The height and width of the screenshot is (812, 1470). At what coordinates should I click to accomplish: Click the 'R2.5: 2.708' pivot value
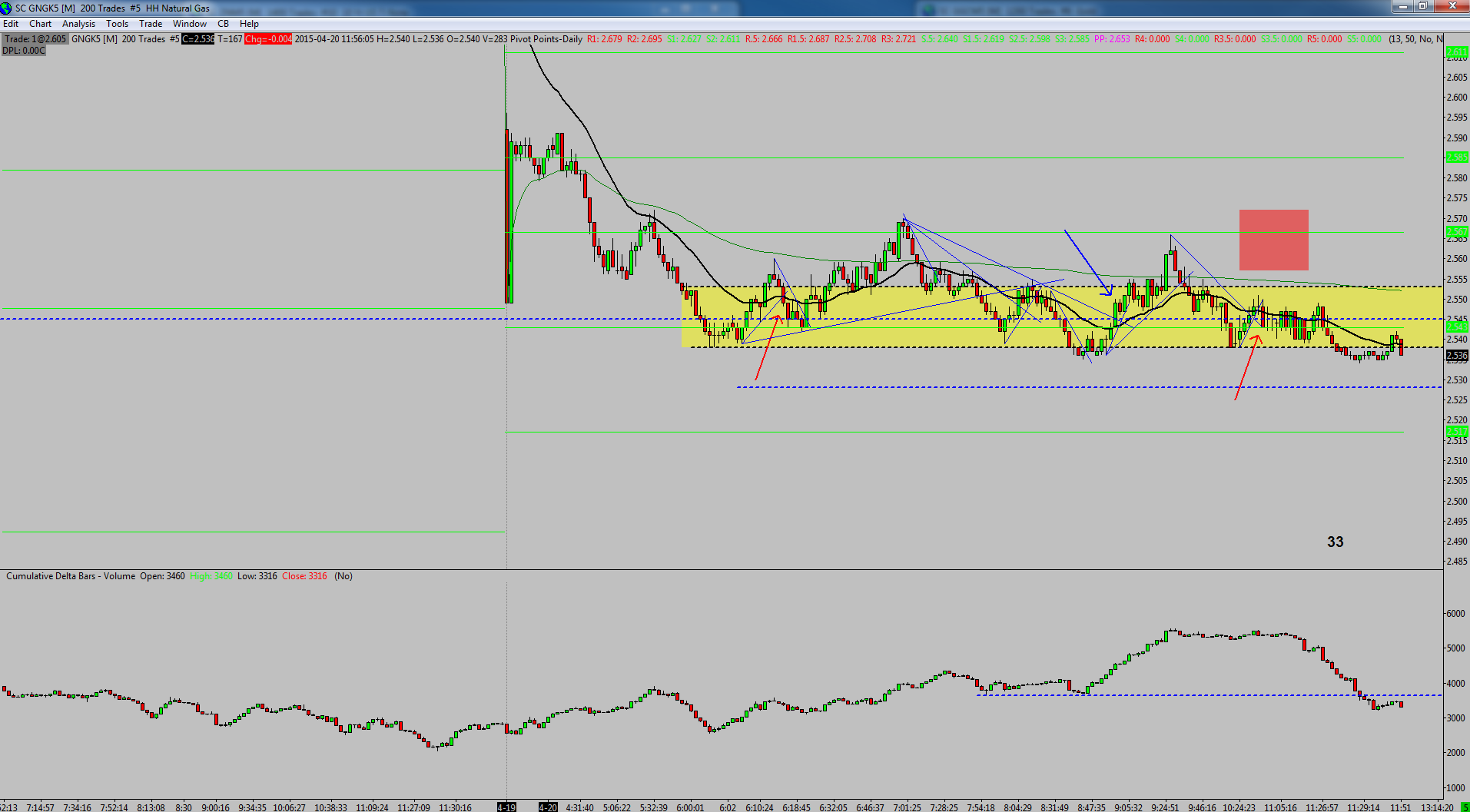pos(855,39)
